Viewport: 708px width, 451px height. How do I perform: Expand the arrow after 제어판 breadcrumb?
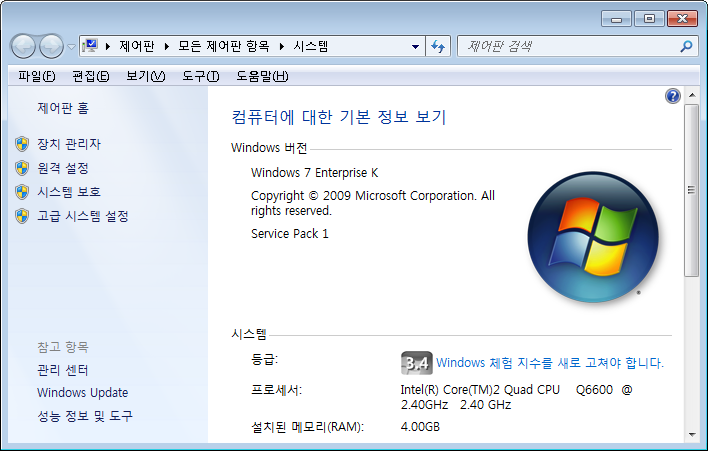(x=167, y=46)
